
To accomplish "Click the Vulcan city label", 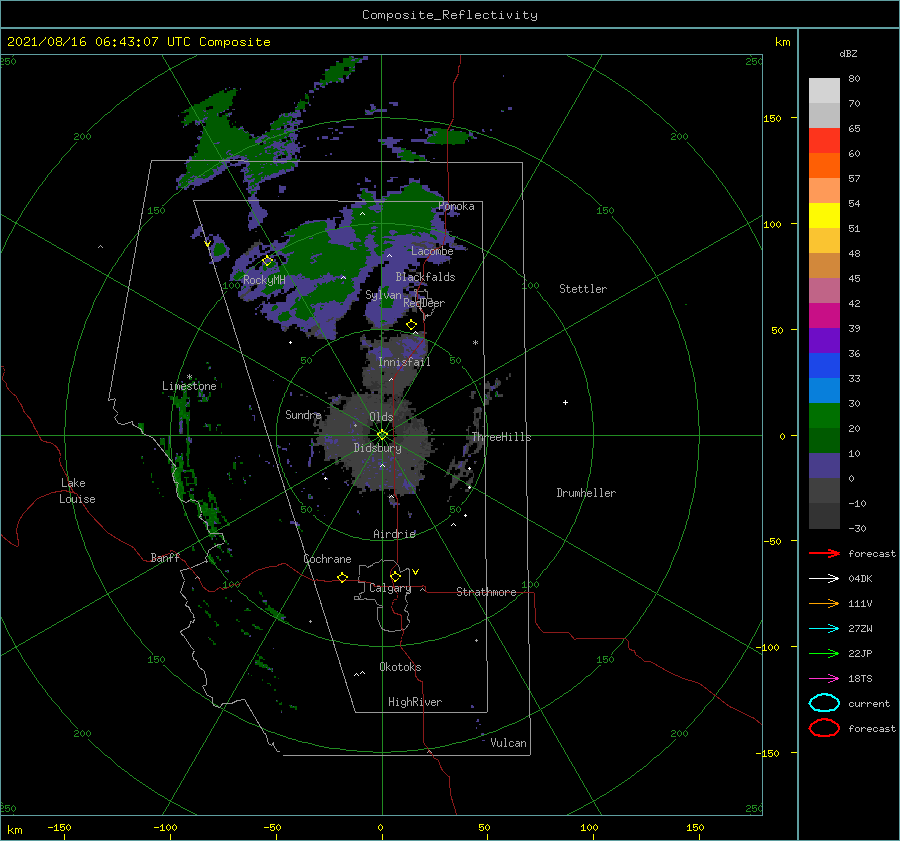I will (x=508, y=743).
